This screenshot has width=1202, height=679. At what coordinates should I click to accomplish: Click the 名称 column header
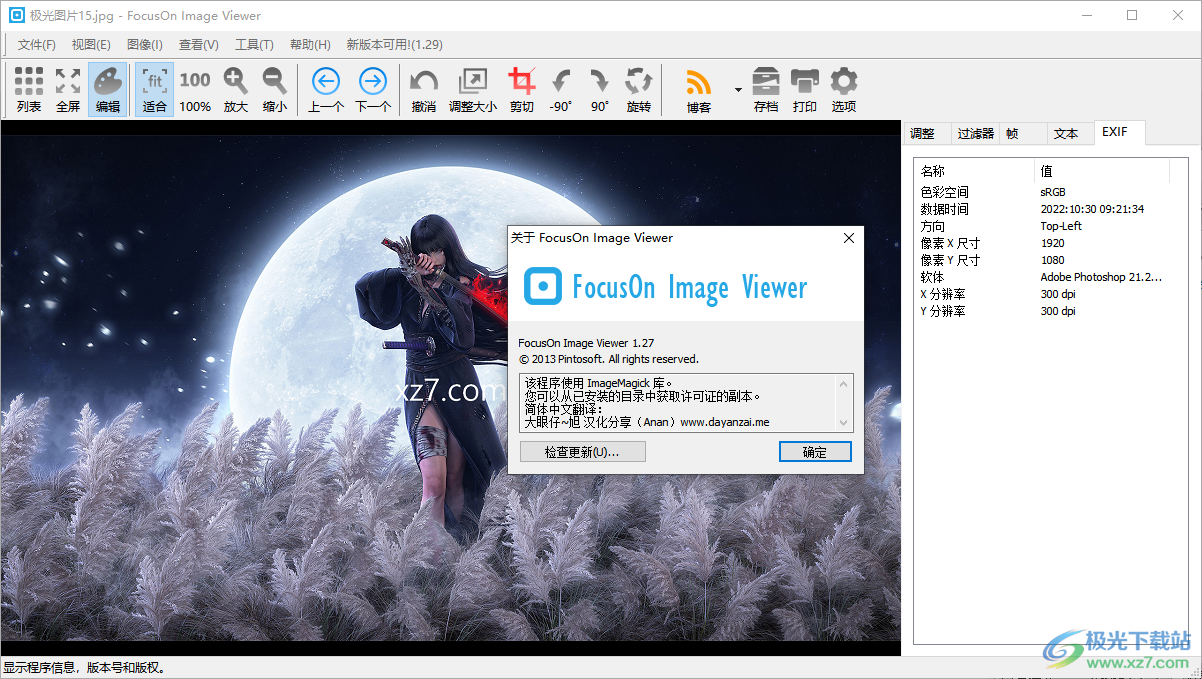pyautogui.click(x=975, y=171)
